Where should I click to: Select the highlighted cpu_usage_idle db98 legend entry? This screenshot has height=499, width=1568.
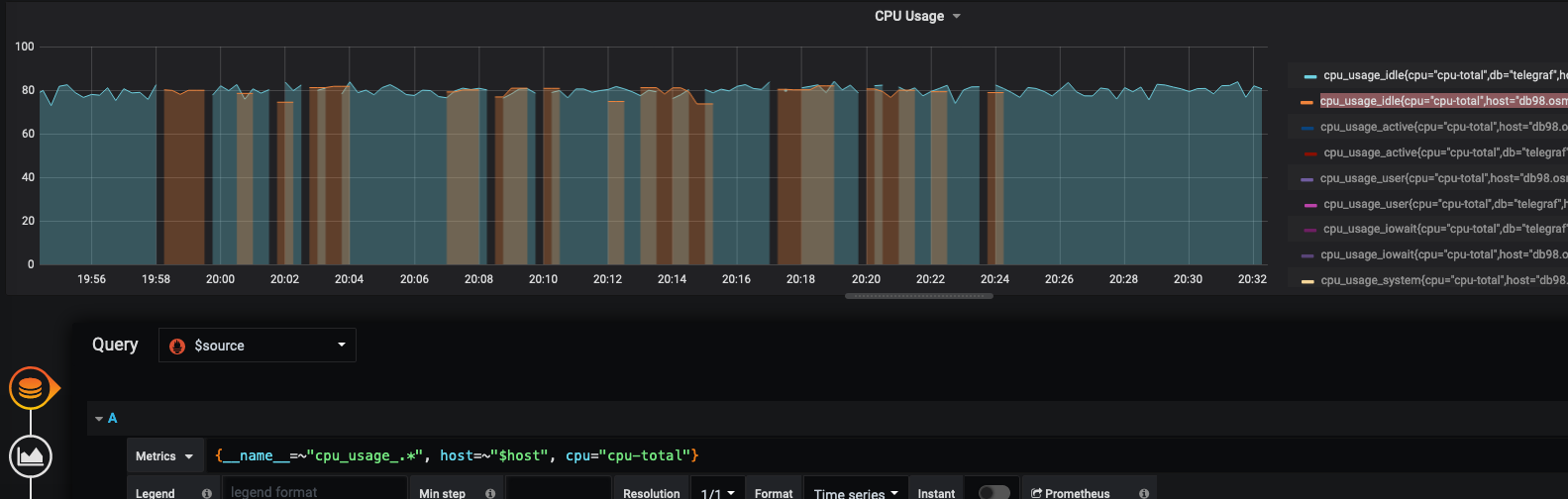pos(1443,101)
